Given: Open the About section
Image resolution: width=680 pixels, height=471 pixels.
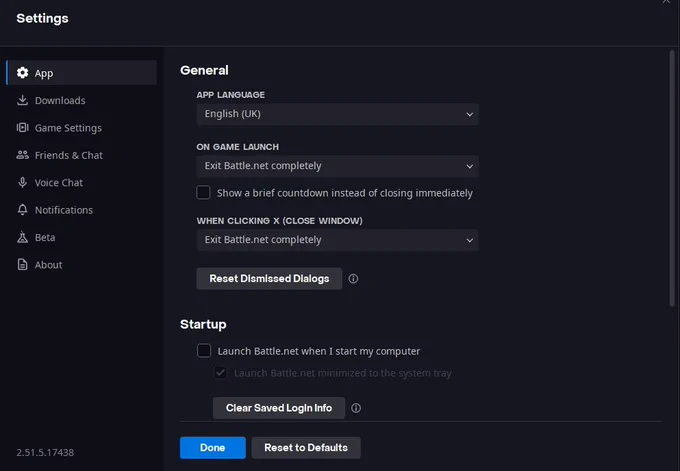Looking at the screenshot, I should tap(82, 265).
